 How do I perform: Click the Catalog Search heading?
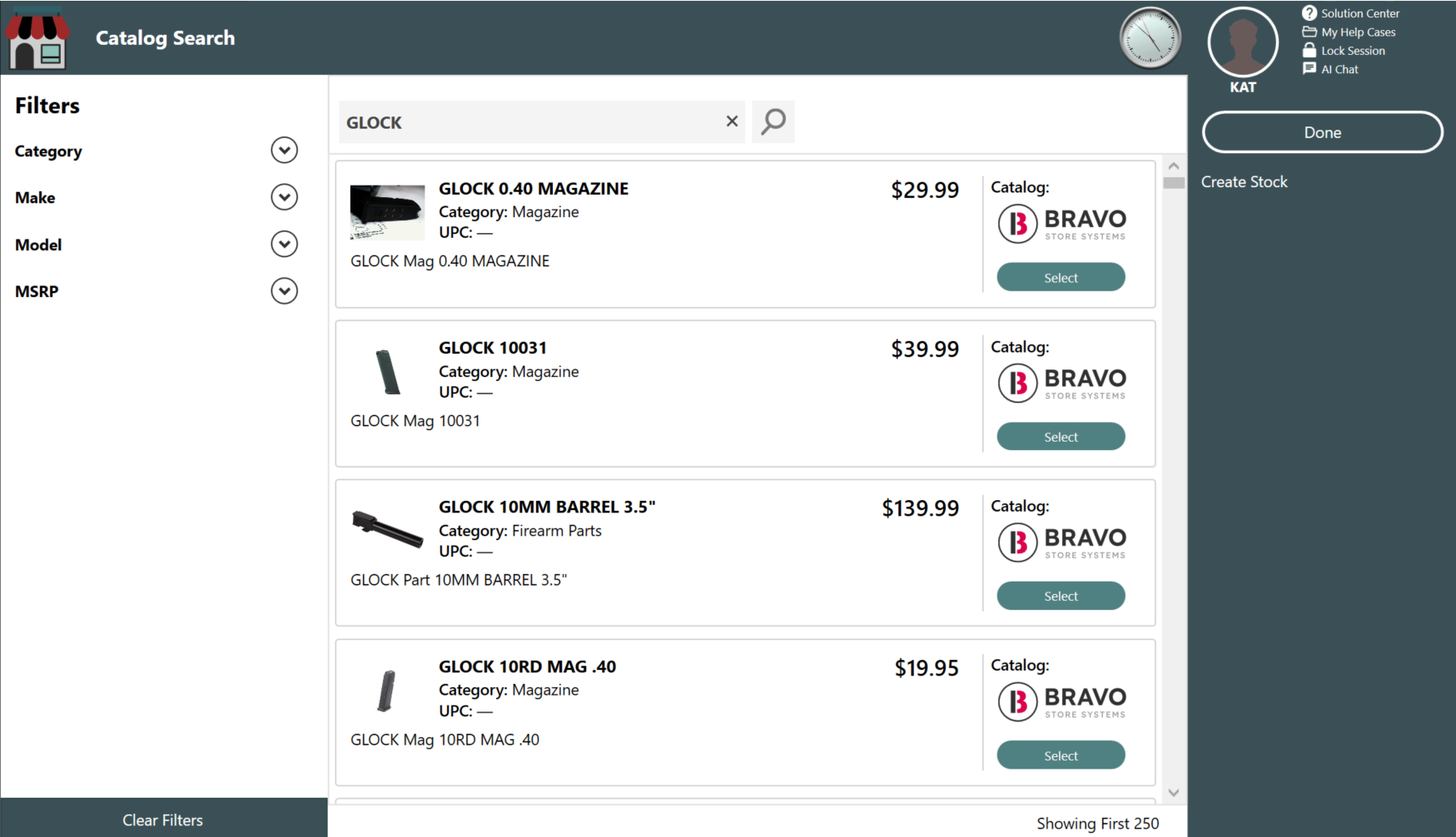165,38
